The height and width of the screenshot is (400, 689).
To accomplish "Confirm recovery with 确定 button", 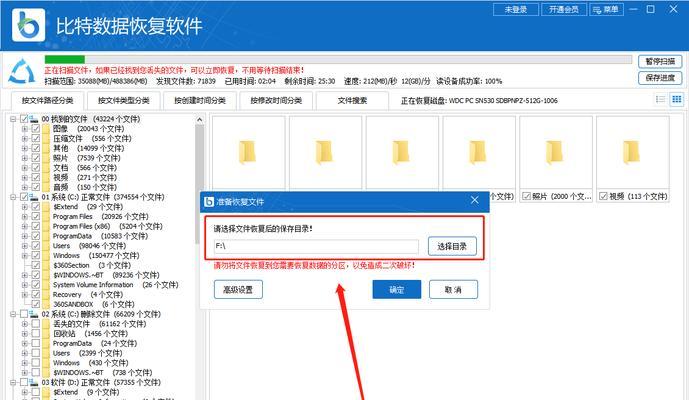I will (x=397, y=290).
